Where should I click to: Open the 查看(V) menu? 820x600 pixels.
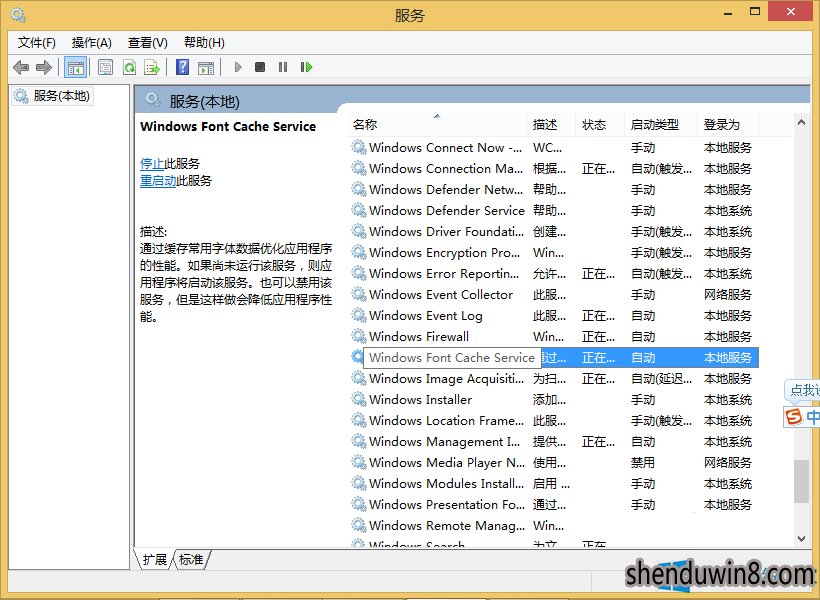point(147,42)
